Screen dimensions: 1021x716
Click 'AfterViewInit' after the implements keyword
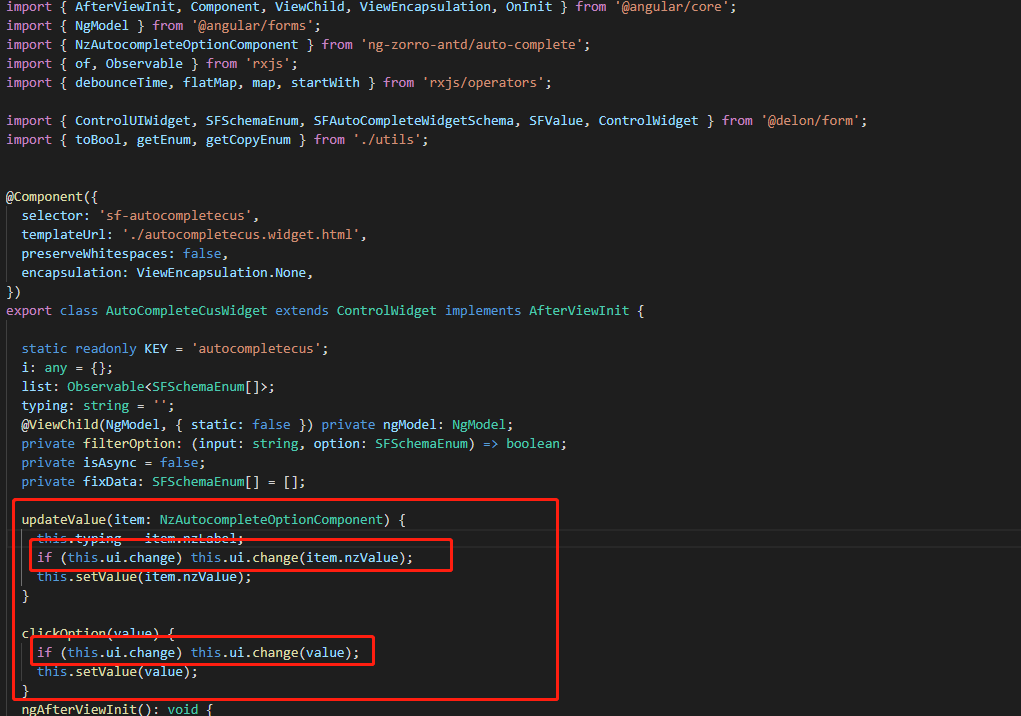pos(579,310)
